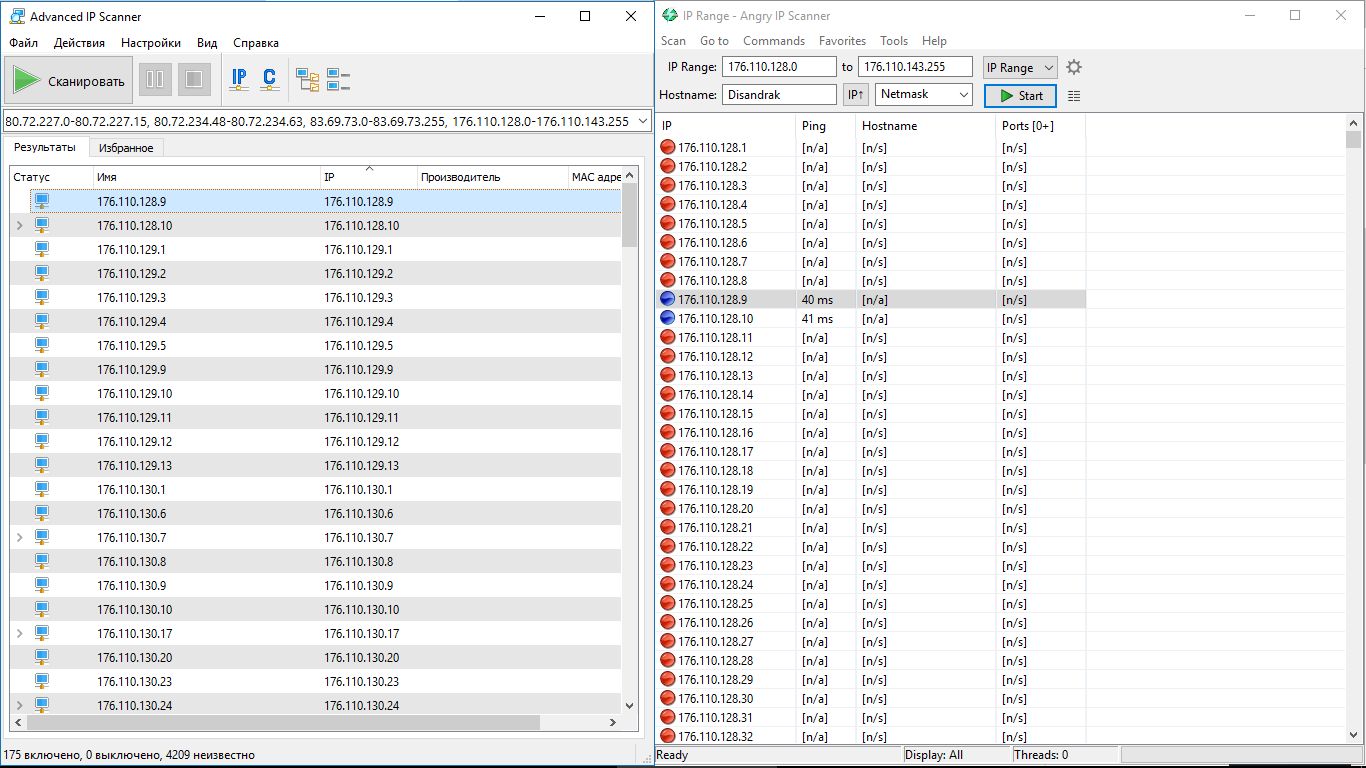Open Angry IP Scanner preferences gear

point(1074,67)
